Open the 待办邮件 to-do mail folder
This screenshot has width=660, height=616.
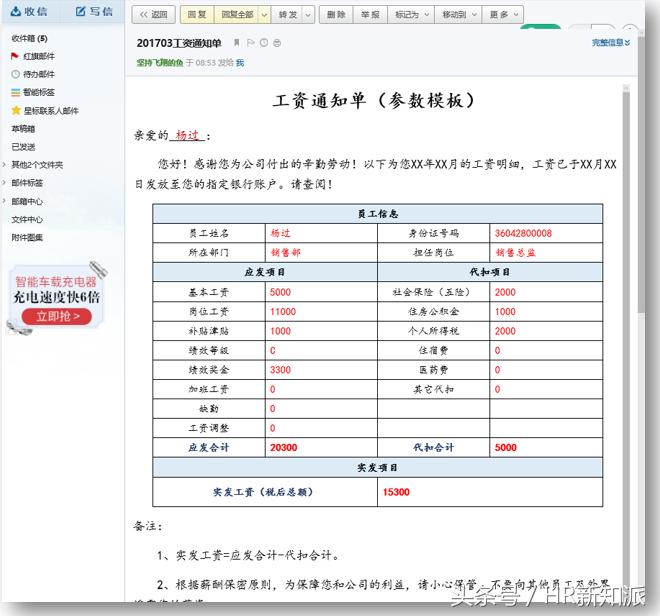[x=38, y=74]
